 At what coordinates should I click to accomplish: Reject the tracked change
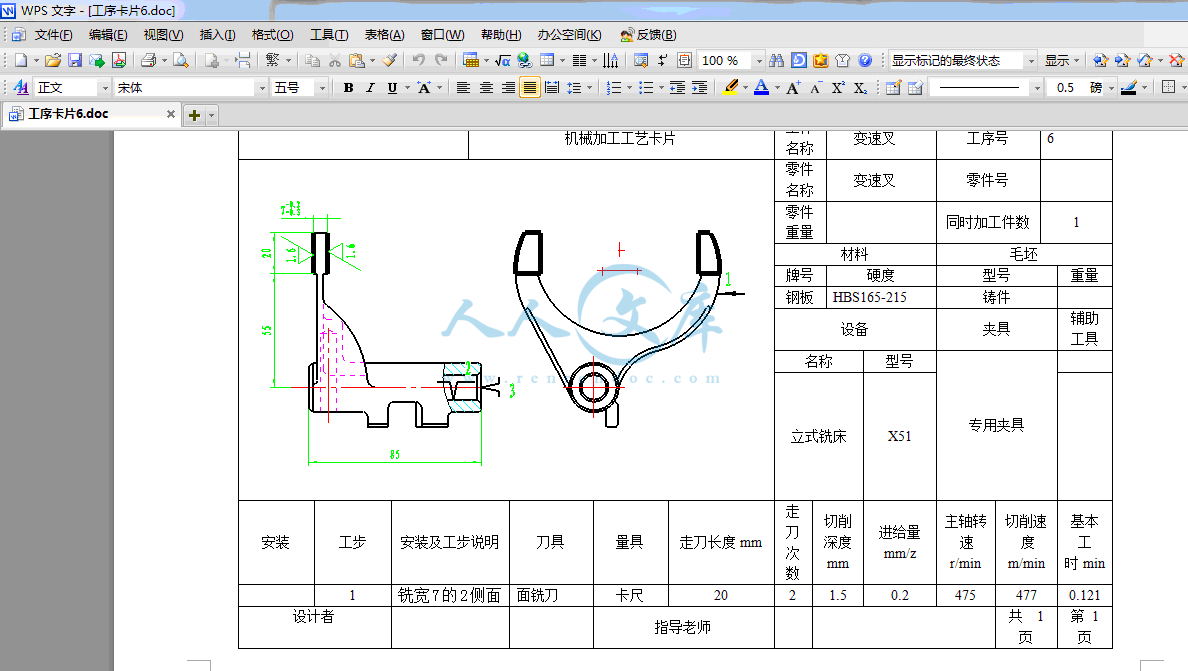click(1176, 61)
